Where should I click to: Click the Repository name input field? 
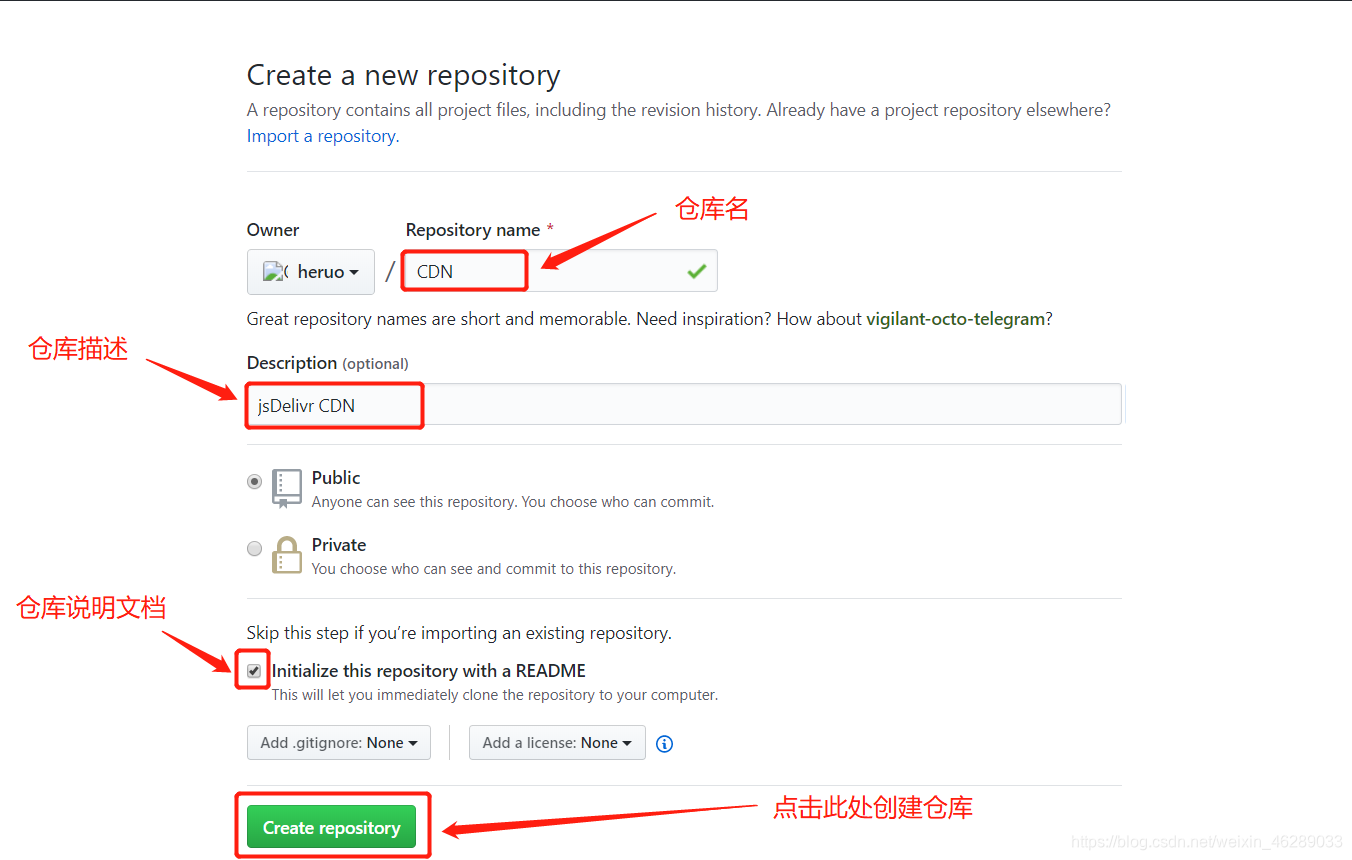560,271
